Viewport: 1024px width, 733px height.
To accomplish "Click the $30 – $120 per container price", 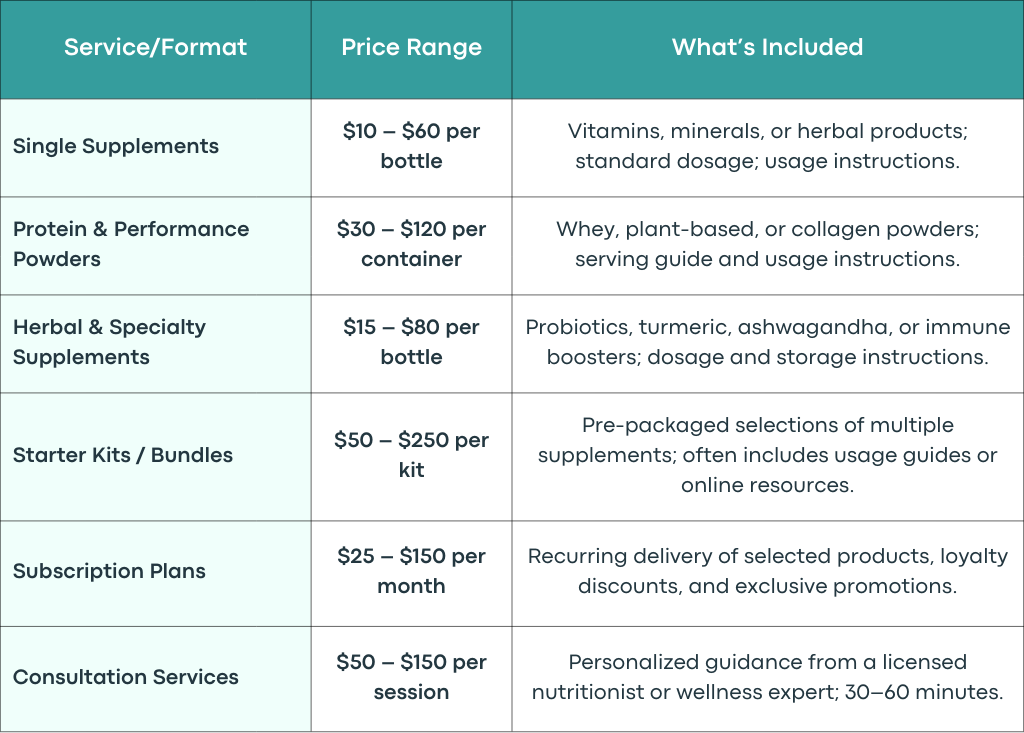I will coord(411,244).
